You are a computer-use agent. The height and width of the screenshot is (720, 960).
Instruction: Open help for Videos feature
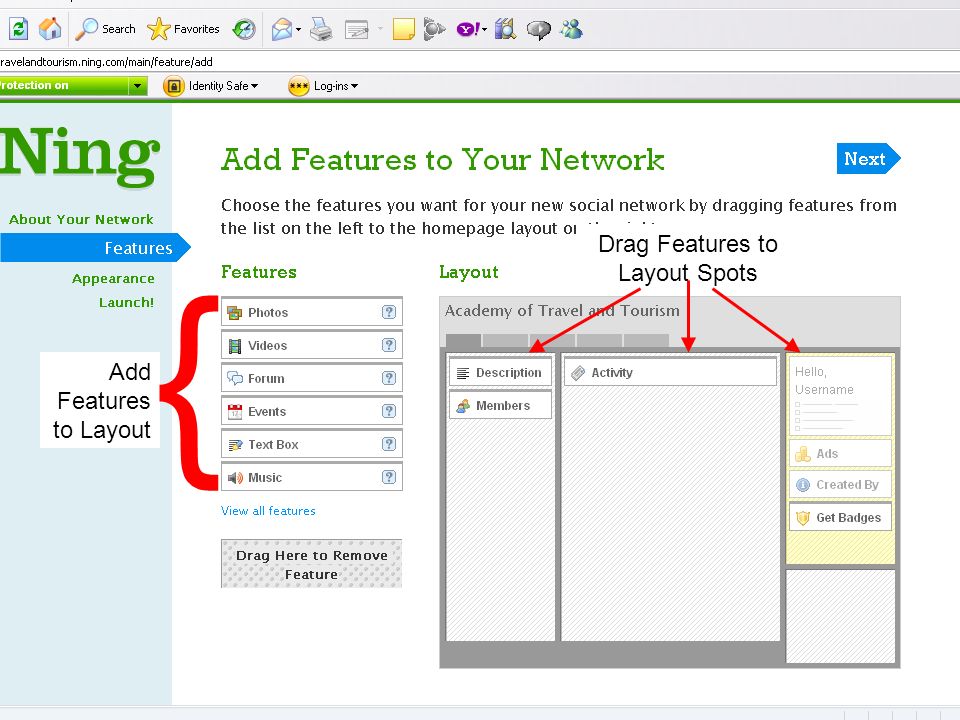pos(389,345)
